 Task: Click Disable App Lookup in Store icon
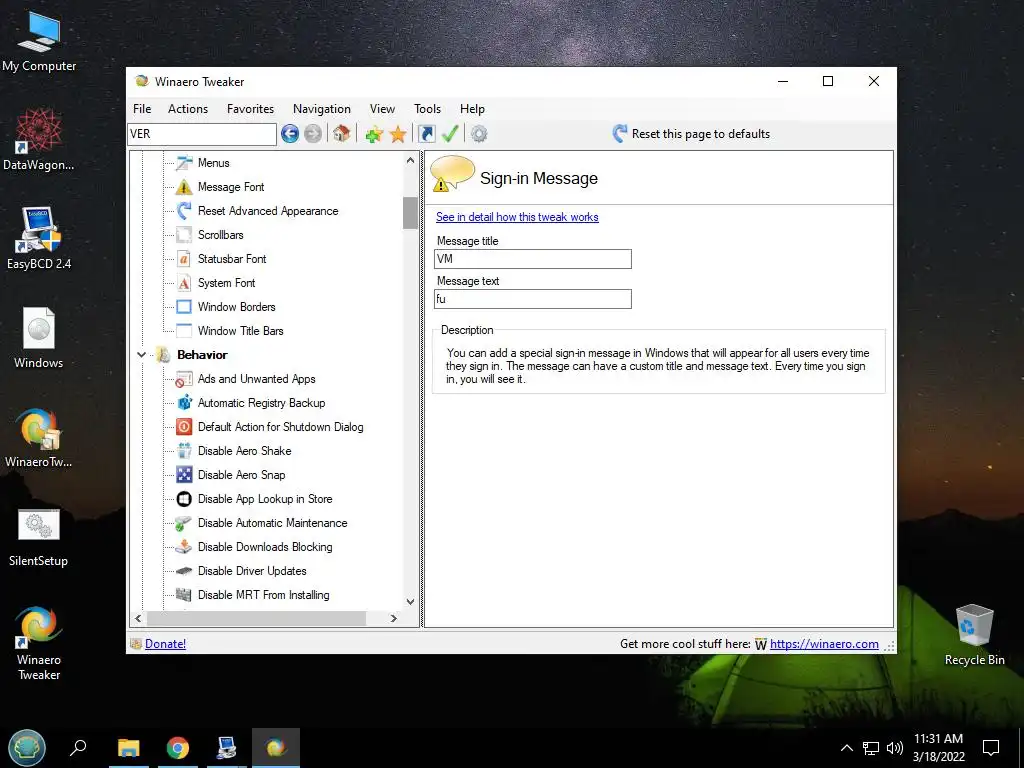click(x=184, y=499)
